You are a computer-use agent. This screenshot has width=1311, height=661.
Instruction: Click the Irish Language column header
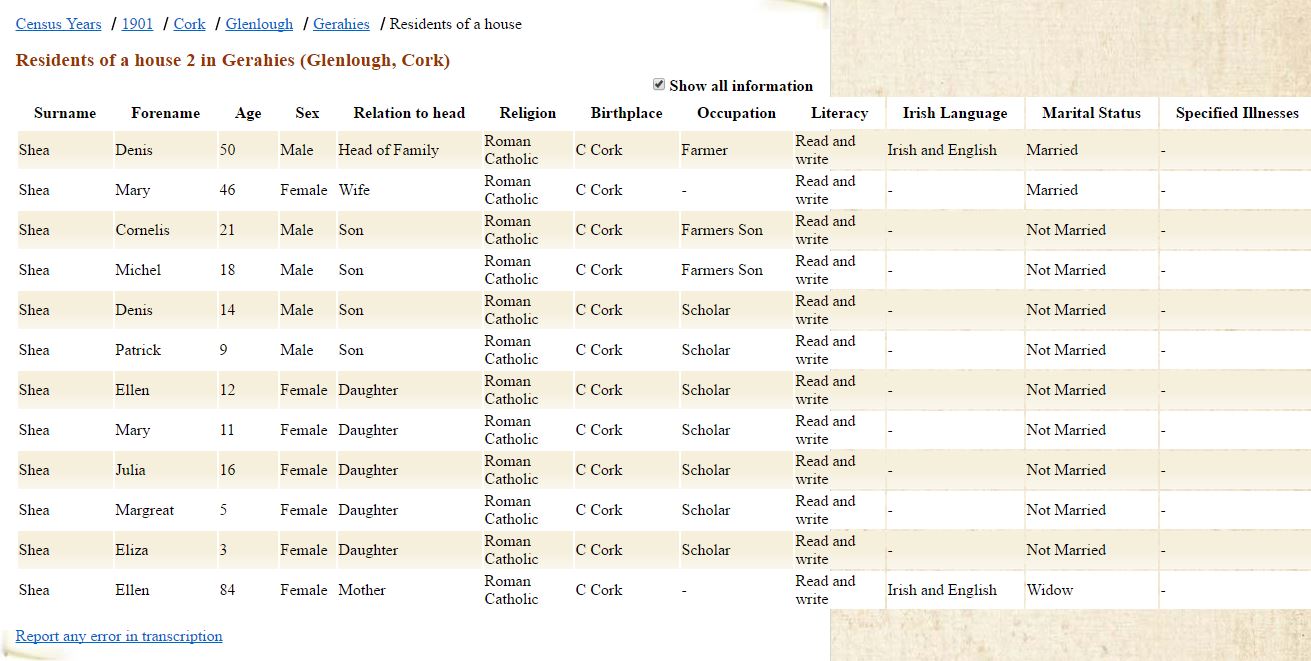point(955,113)
